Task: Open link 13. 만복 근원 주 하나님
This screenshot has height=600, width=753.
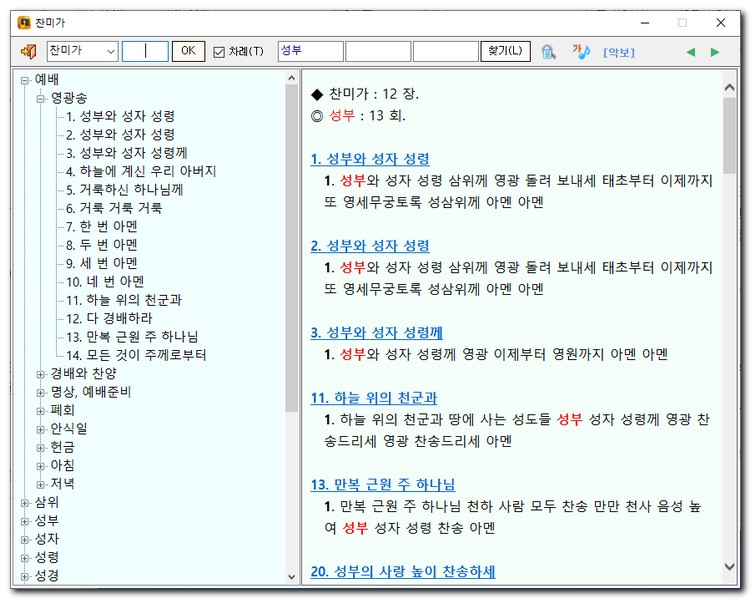Action: click(382, 485)
